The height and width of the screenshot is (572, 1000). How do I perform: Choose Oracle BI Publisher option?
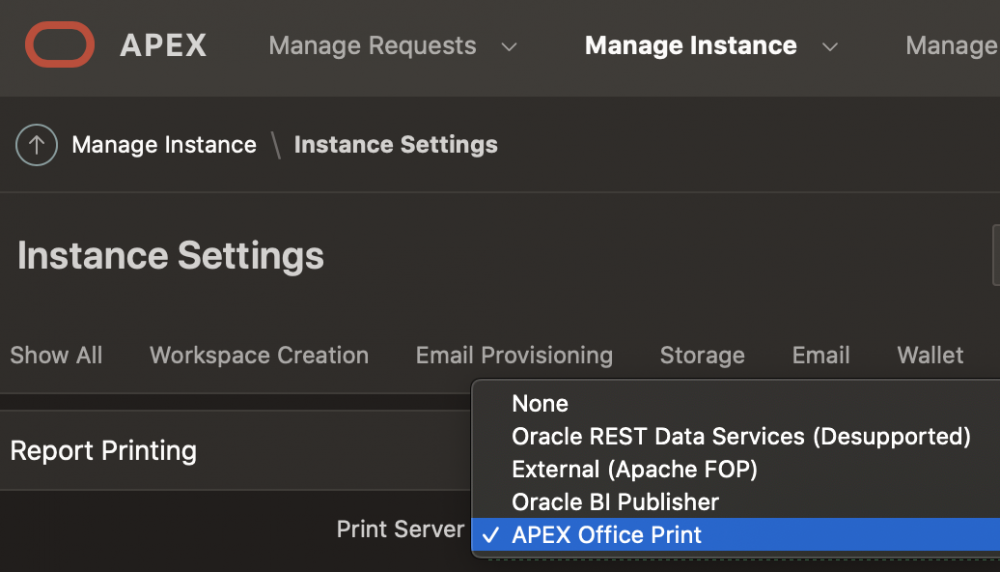tap(615, 502)
